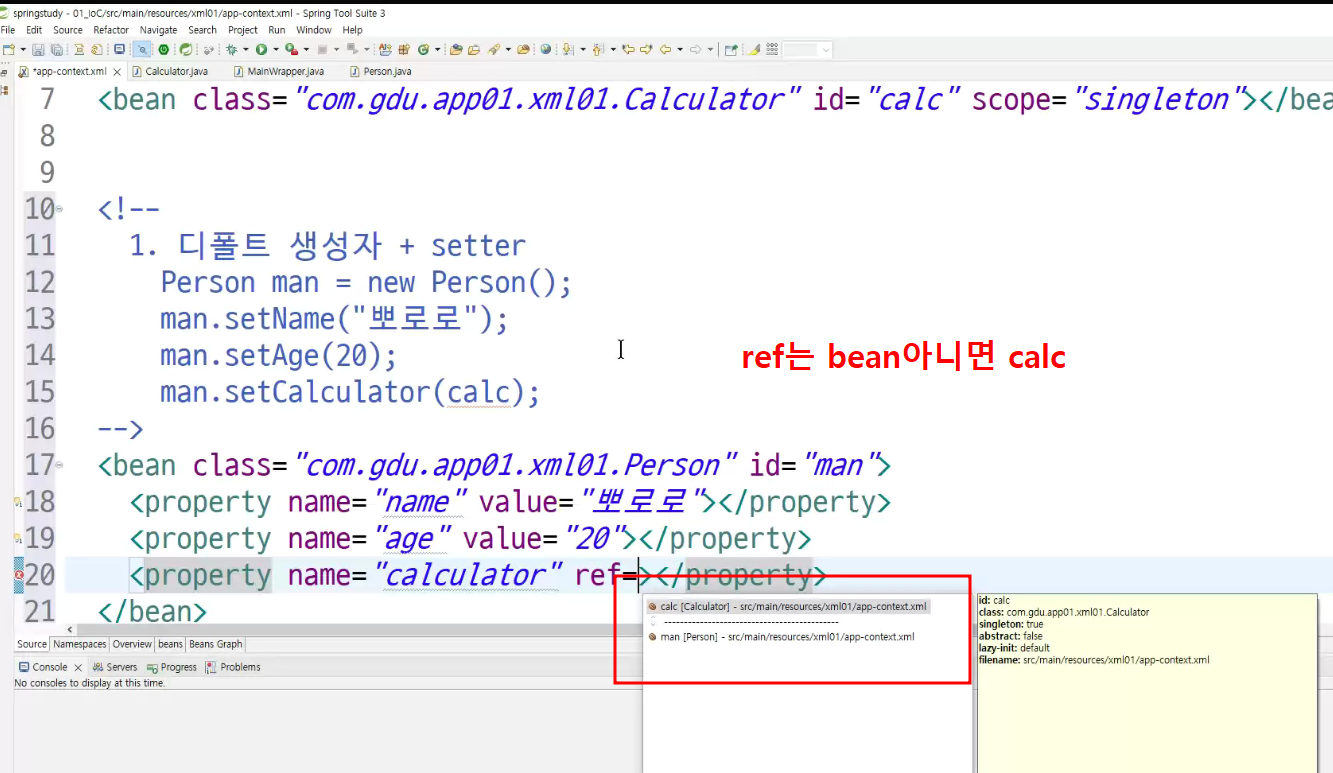Switch to the beans editor tab
Image resolution: width=1333 pixels, height=773 pixels.
(x=171, y=644)
